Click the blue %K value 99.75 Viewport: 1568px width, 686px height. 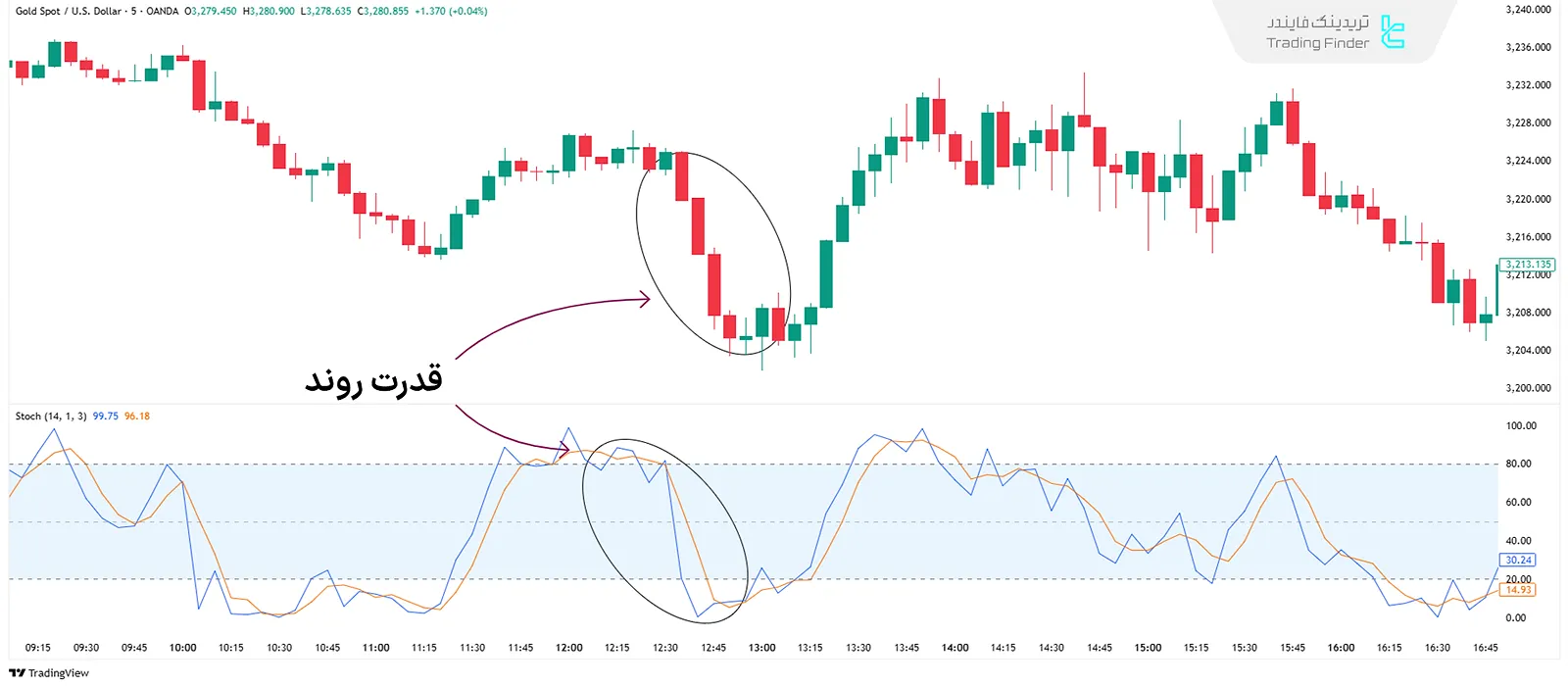[x=105, y=416]
